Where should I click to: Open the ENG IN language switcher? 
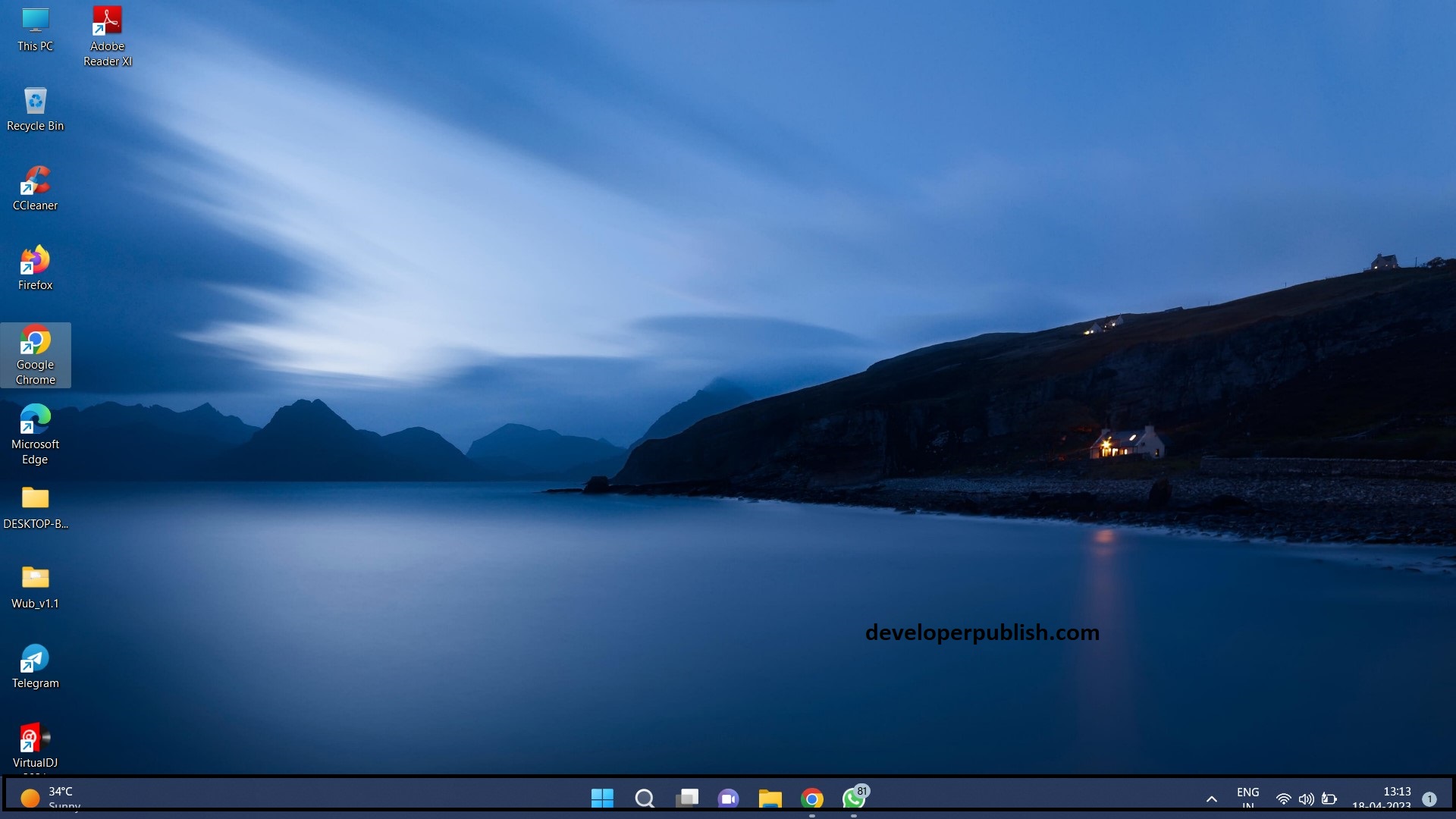tap(1248, 799)
